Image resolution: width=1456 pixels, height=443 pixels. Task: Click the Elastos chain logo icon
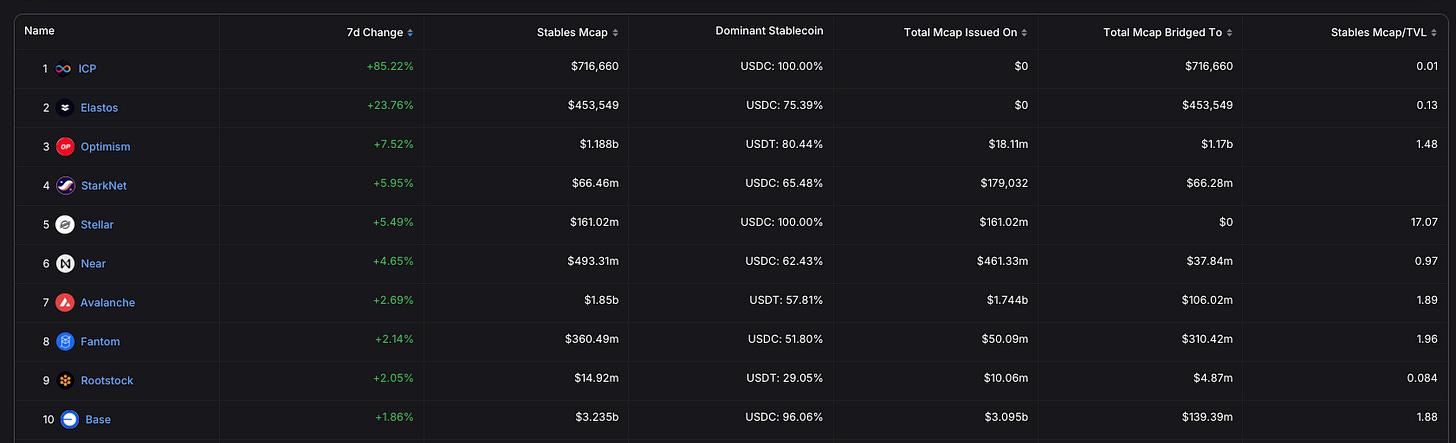[x=65, y=108]
